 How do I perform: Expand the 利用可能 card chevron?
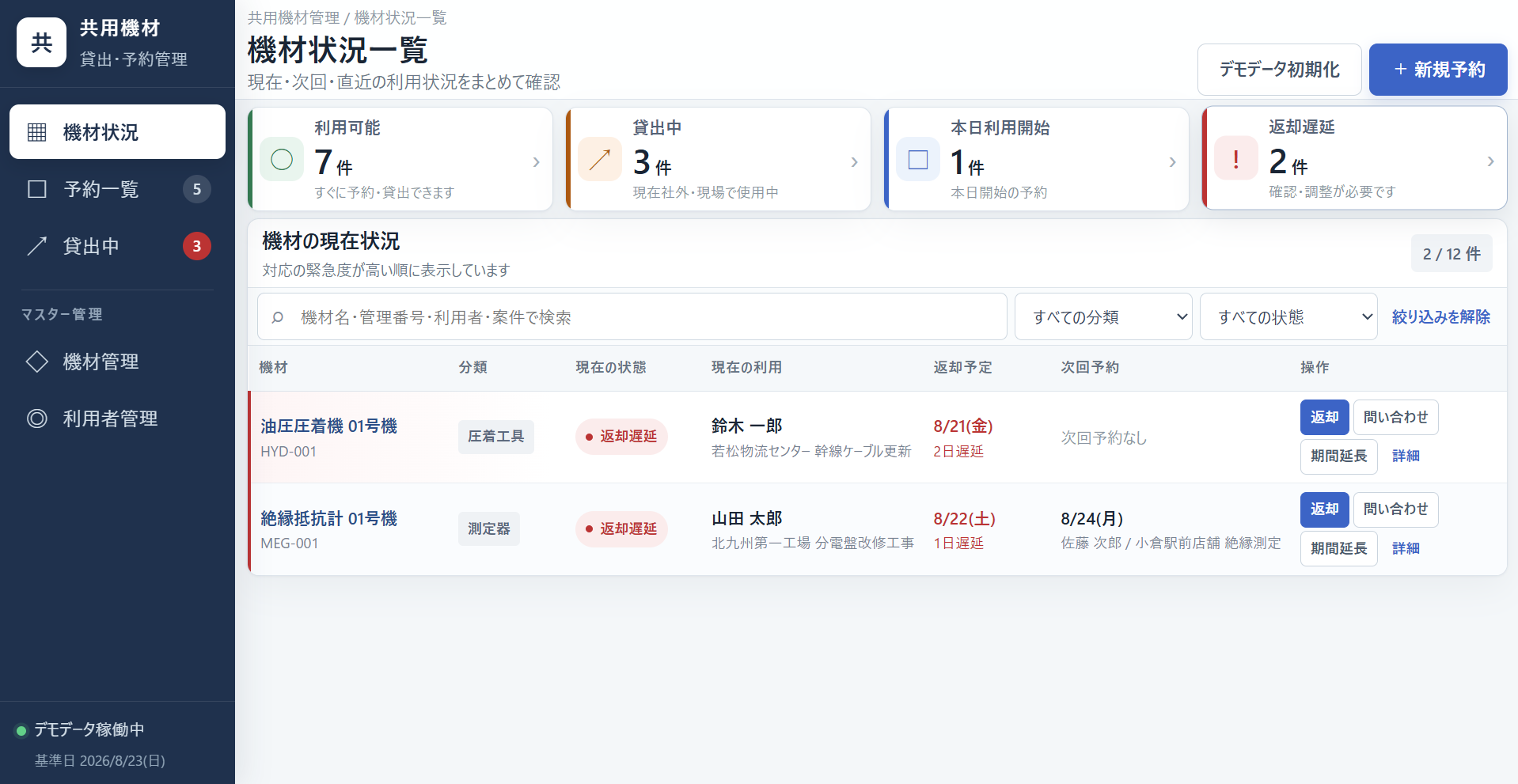(537, 162)
